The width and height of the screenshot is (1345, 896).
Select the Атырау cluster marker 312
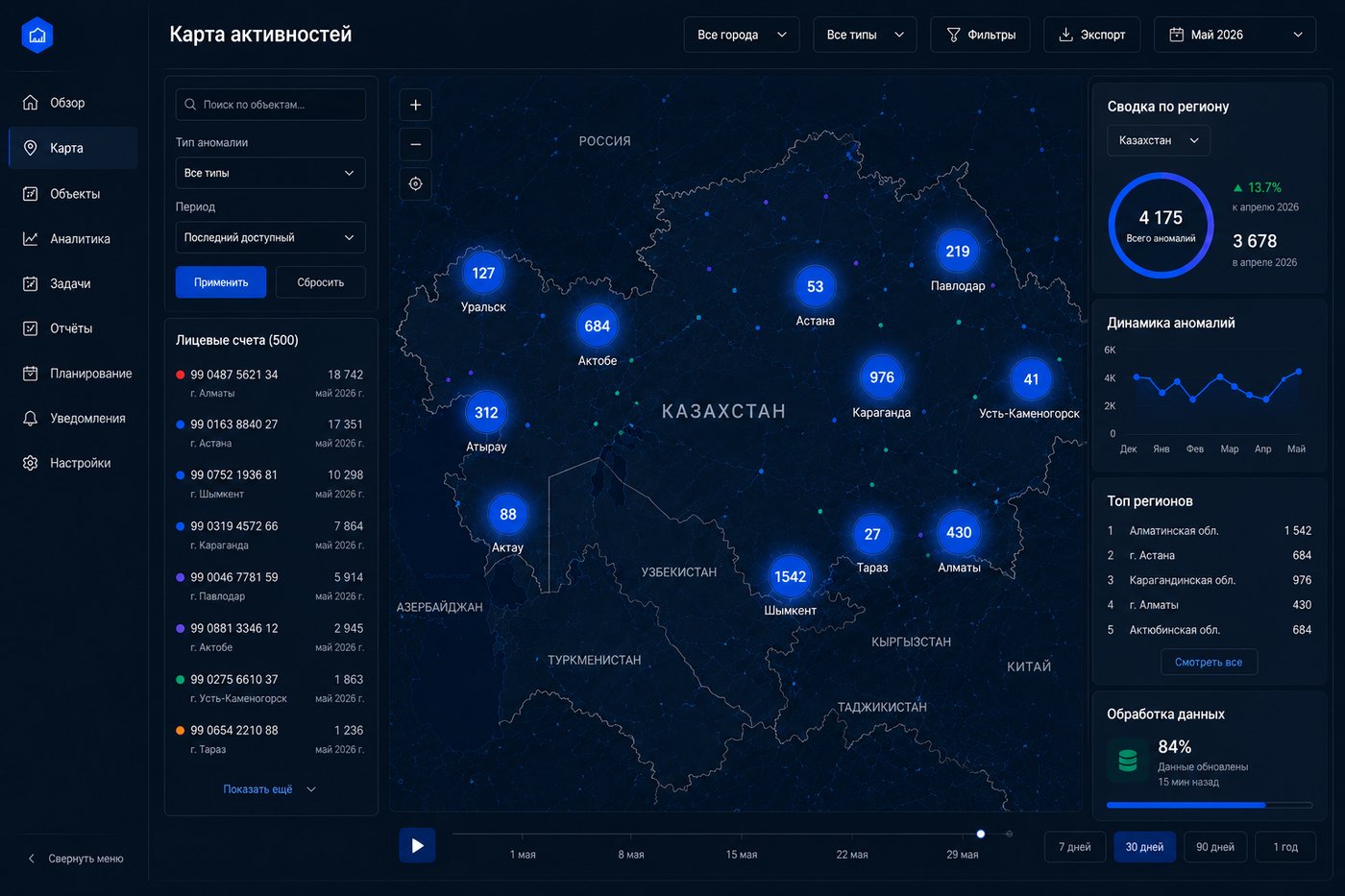486,413
